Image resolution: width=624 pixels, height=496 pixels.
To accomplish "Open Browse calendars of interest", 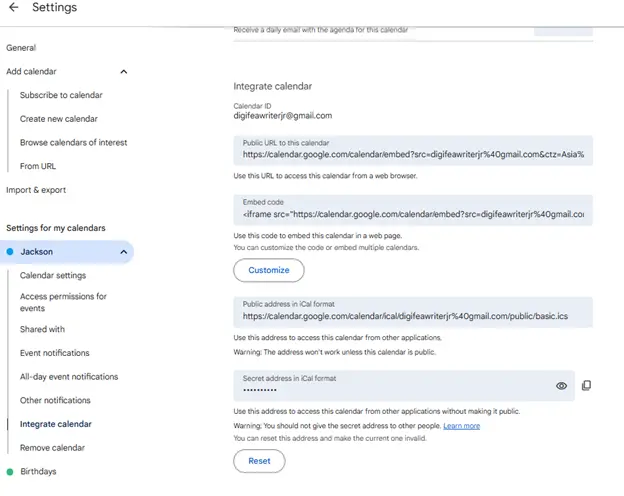I will point(74,143).
